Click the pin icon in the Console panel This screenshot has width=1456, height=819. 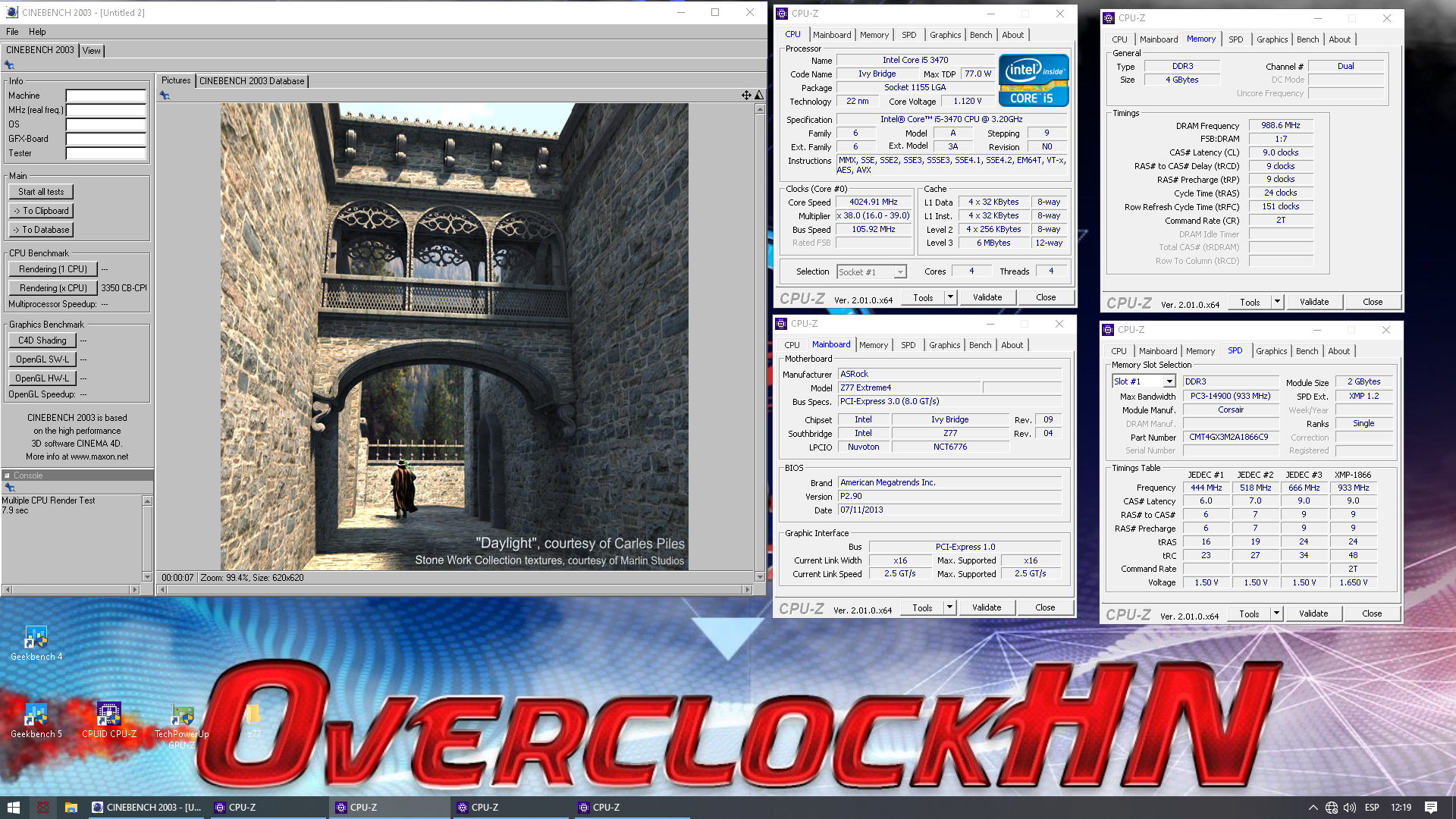coord(9,488)
